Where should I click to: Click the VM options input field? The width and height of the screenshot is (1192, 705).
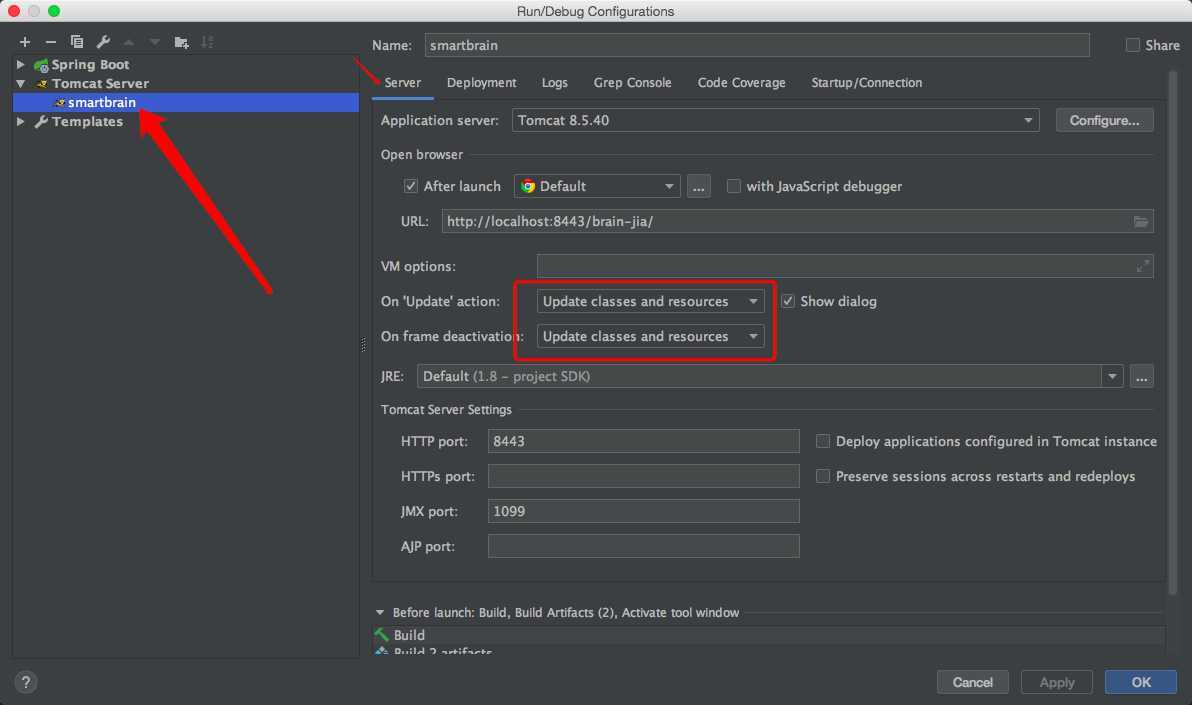845,266
